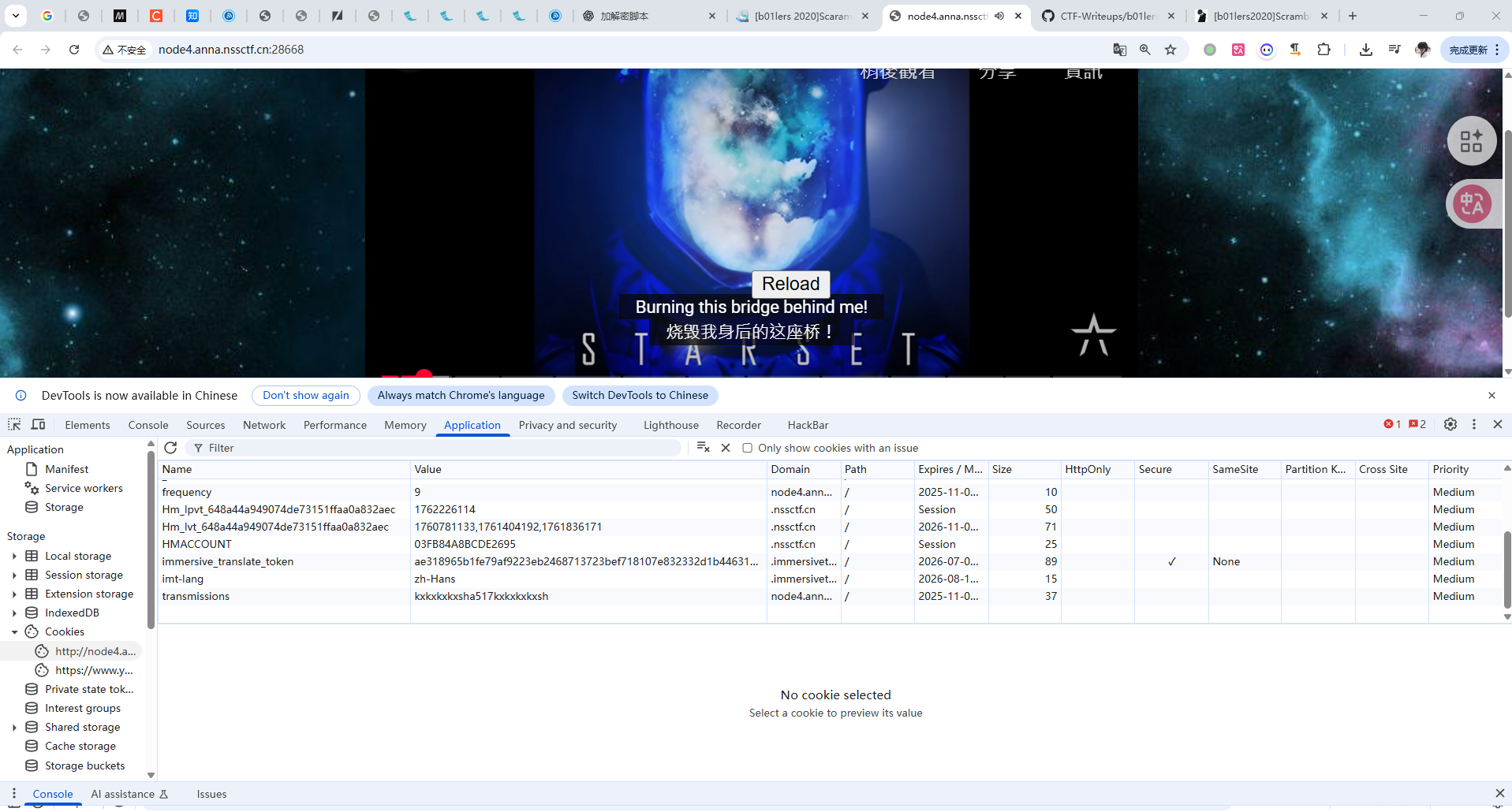Viewport: 1512px width, 812px height.
Task: Click Switch DevTools to Chinese
Action: click(x=640, y=396)
